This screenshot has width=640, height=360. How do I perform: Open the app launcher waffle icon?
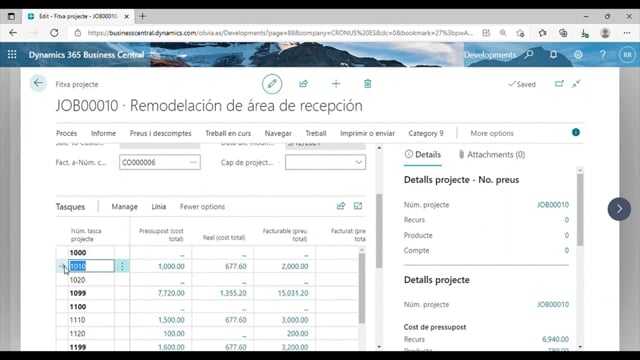point(12,54)
